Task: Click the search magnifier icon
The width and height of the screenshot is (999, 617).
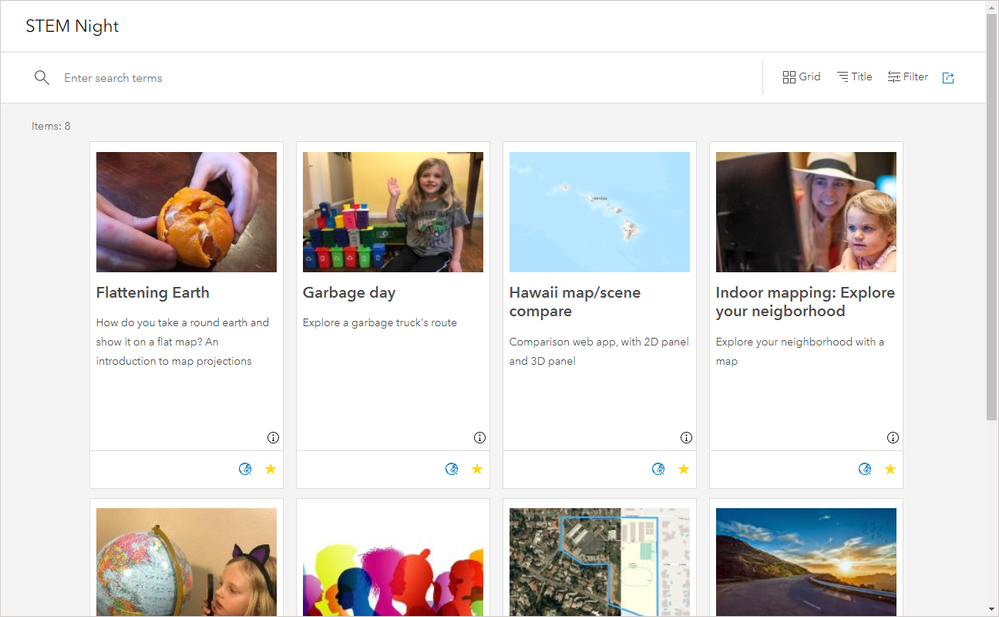Action: pos(41,78)
